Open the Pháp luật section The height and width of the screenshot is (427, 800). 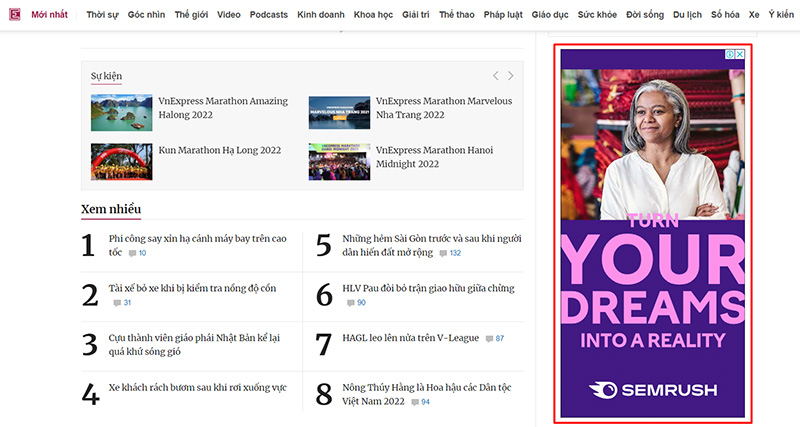[x=503, y=14]
